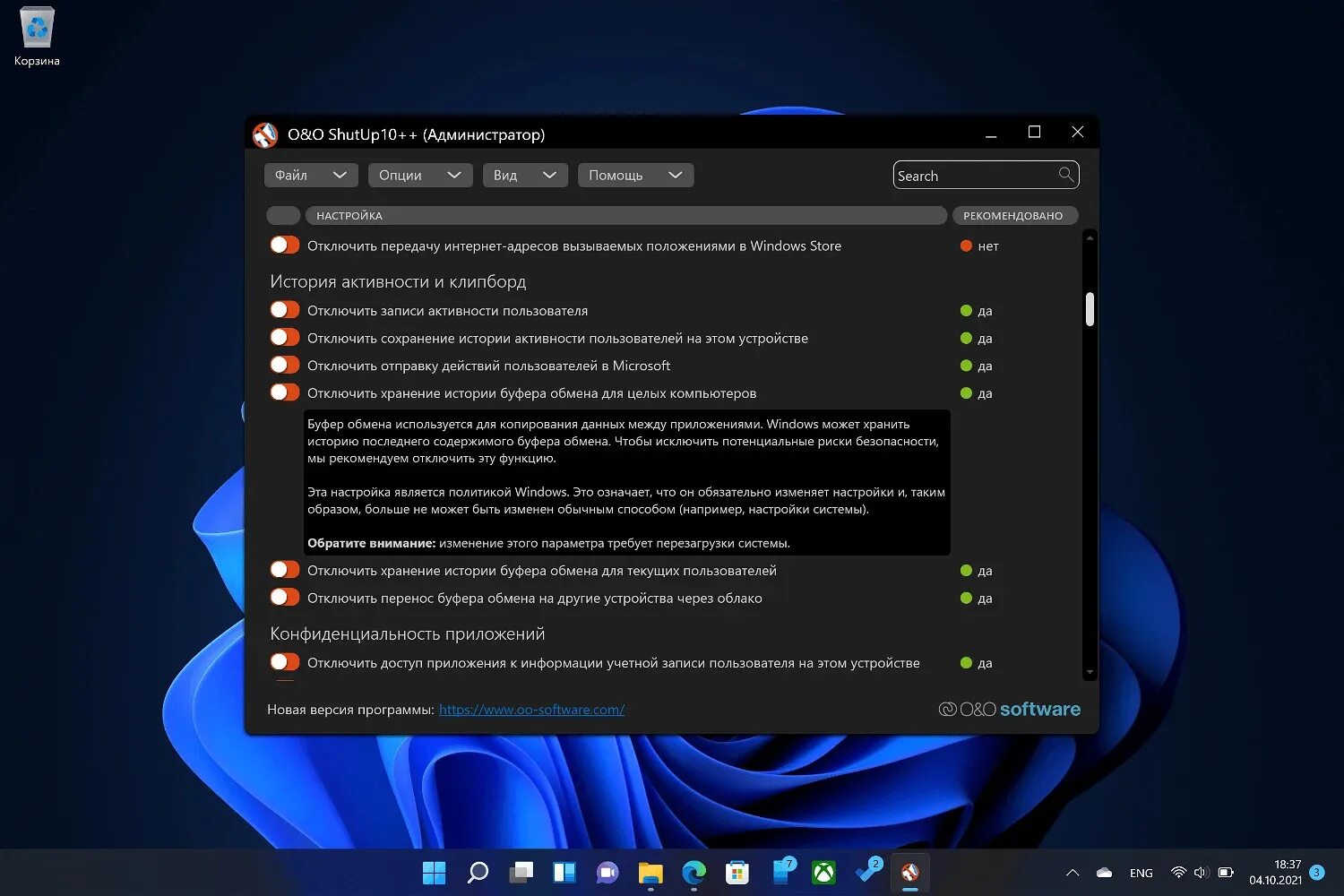Click the OneDrive cloud tray icon
The width and height of the screenshot is (1344, 896).
(1104, 873)
